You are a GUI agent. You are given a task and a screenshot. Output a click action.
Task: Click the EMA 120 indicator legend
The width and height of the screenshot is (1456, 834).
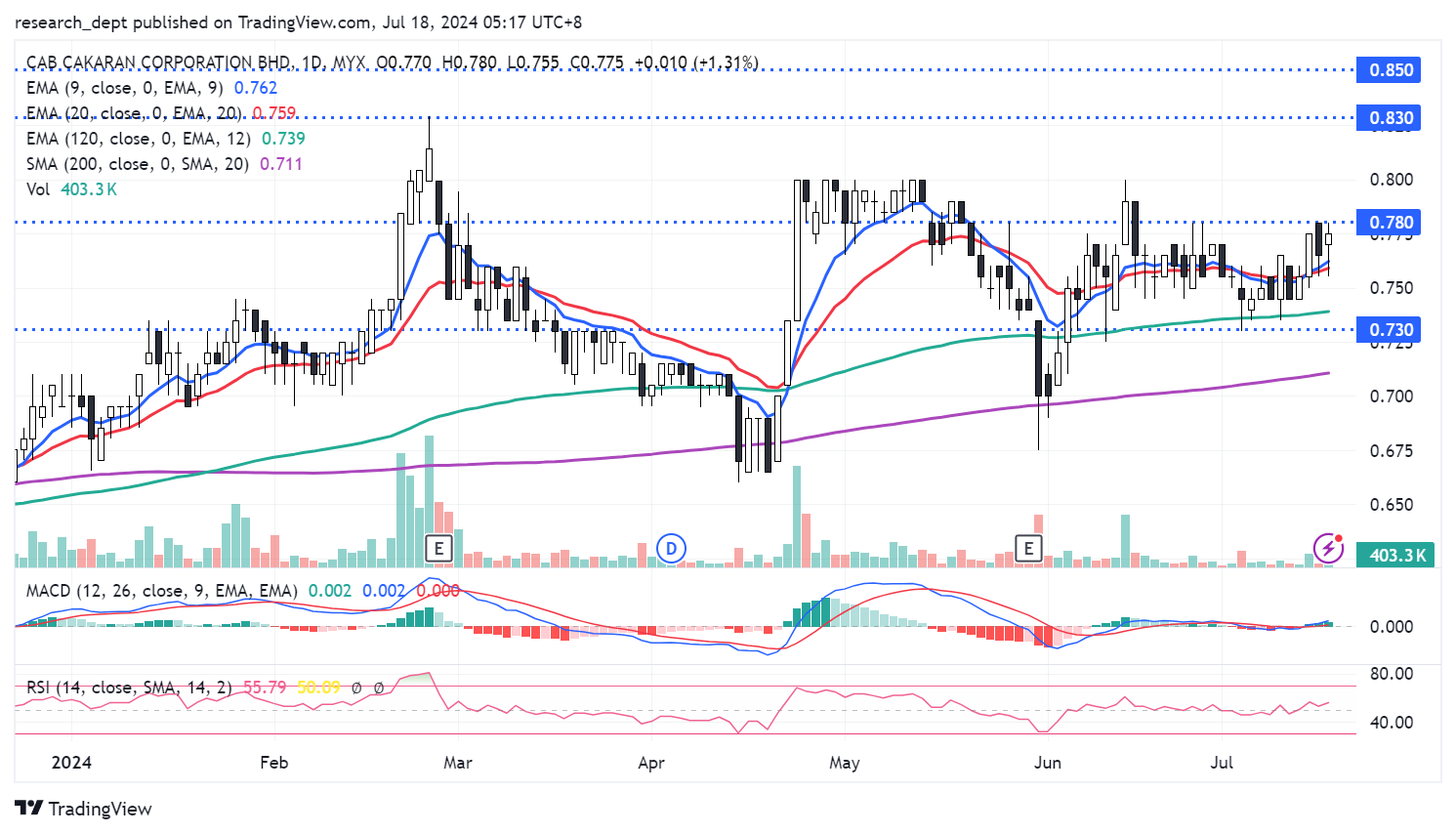(138, 139)
